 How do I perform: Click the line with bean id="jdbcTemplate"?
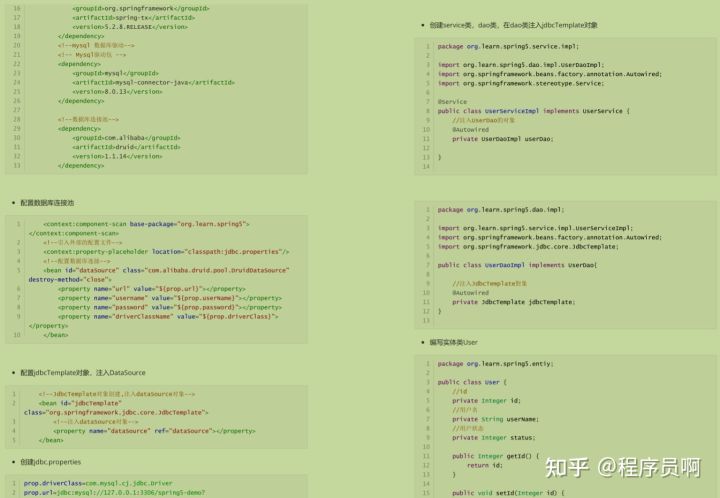80,403
